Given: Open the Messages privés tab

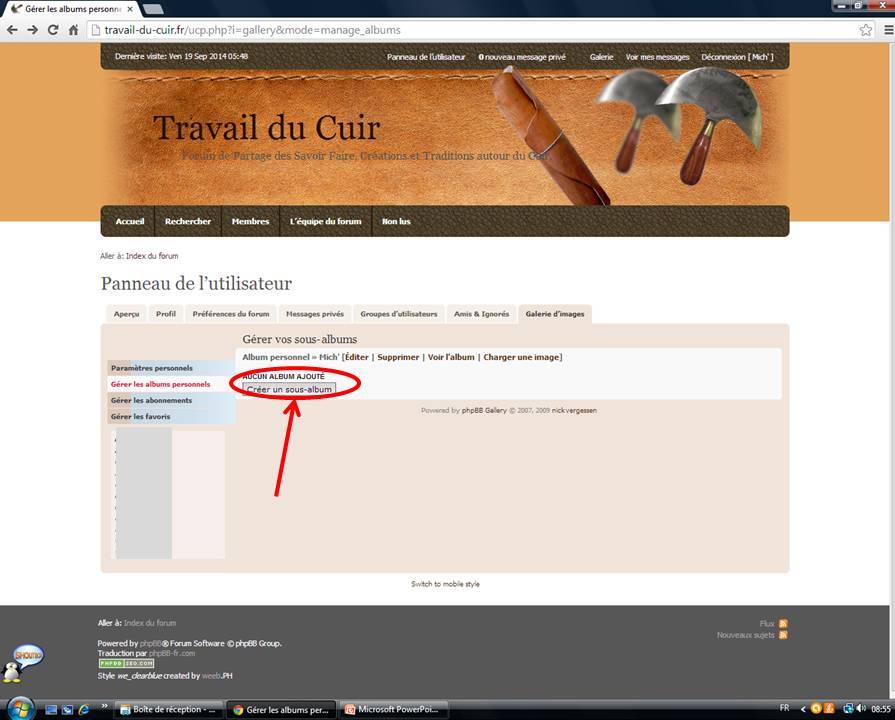Looking at the screenshot, I should (314, 314).
